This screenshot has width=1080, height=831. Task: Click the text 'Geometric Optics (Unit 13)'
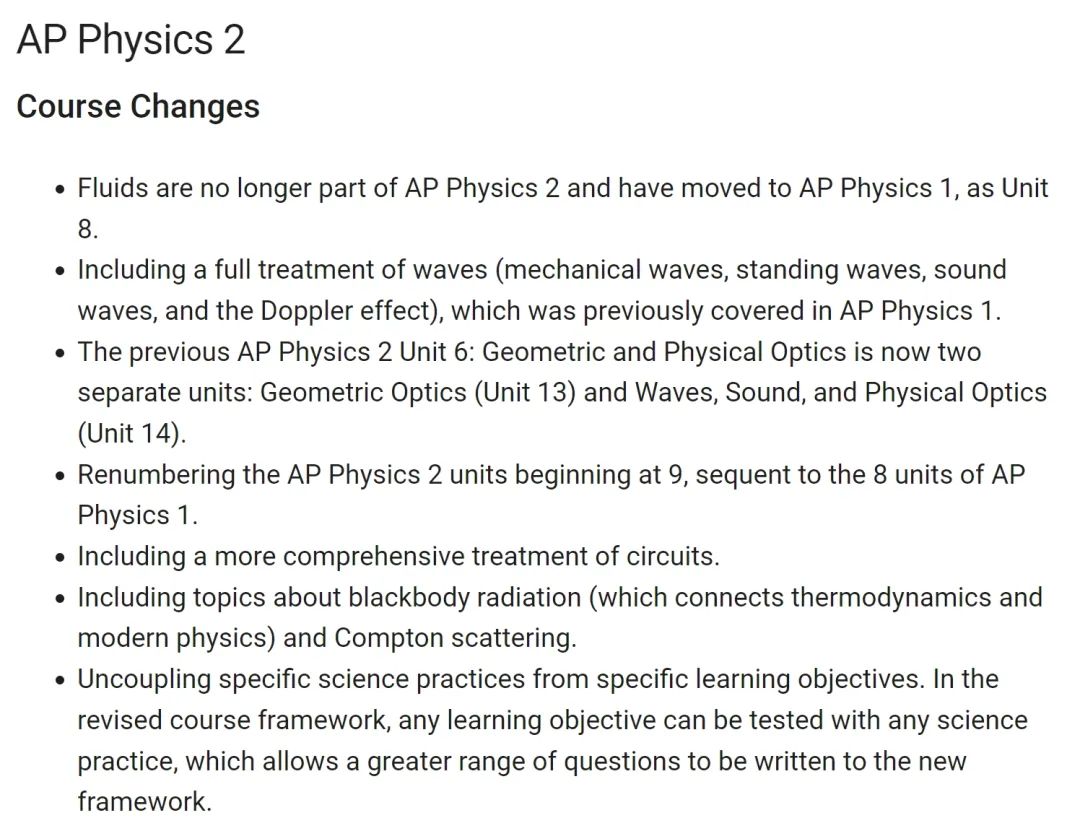[x=418, y=393]
